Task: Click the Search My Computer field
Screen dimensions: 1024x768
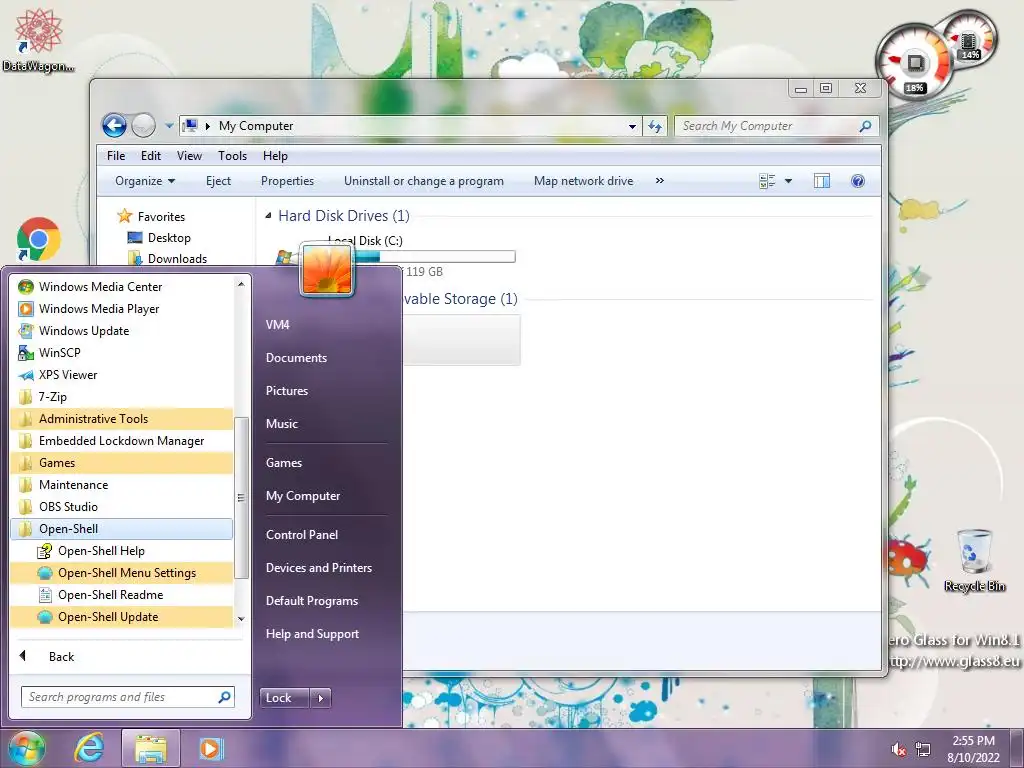Action: click(x=777, y=126)
